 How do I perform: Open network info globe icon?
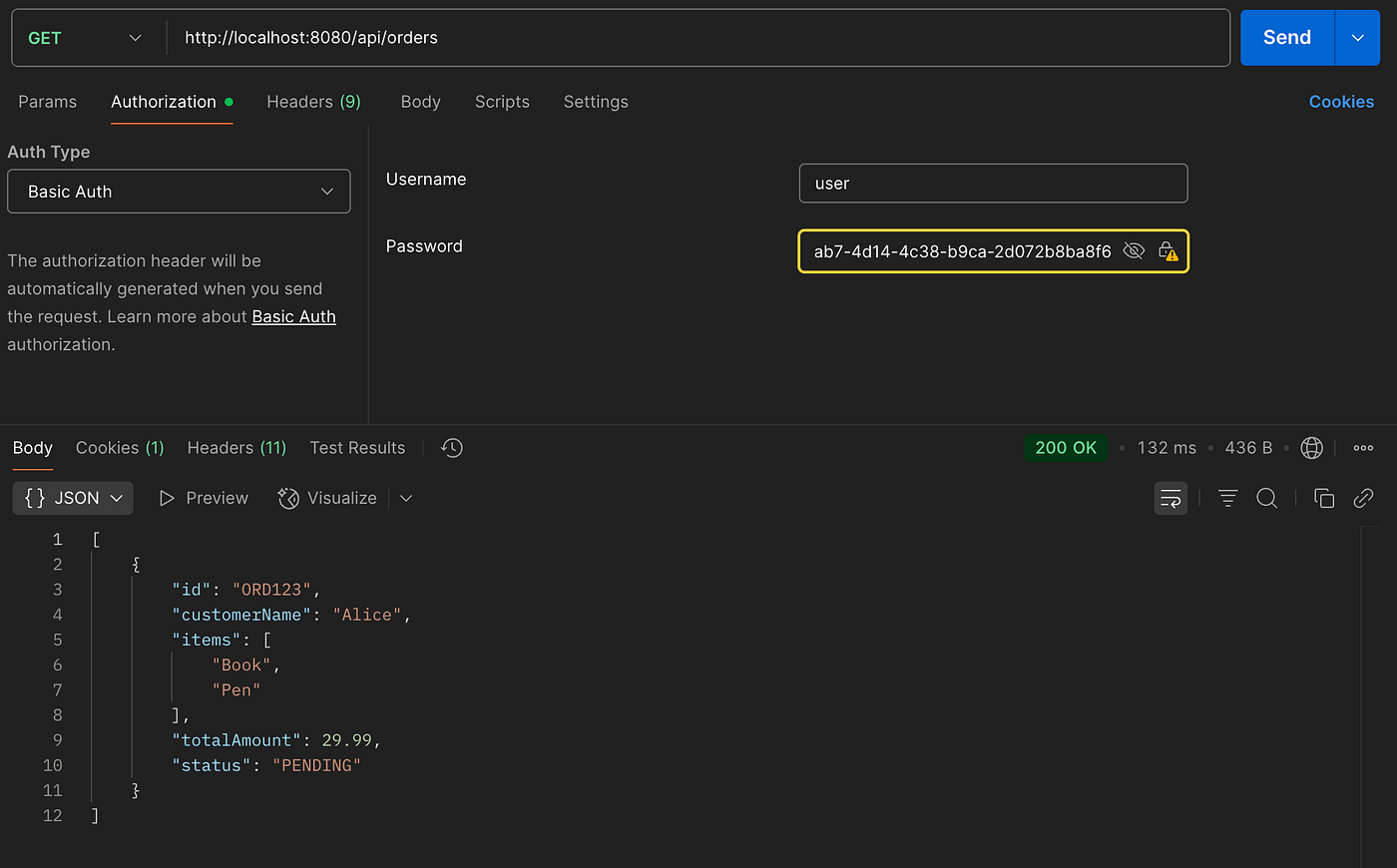point(1312,448)
